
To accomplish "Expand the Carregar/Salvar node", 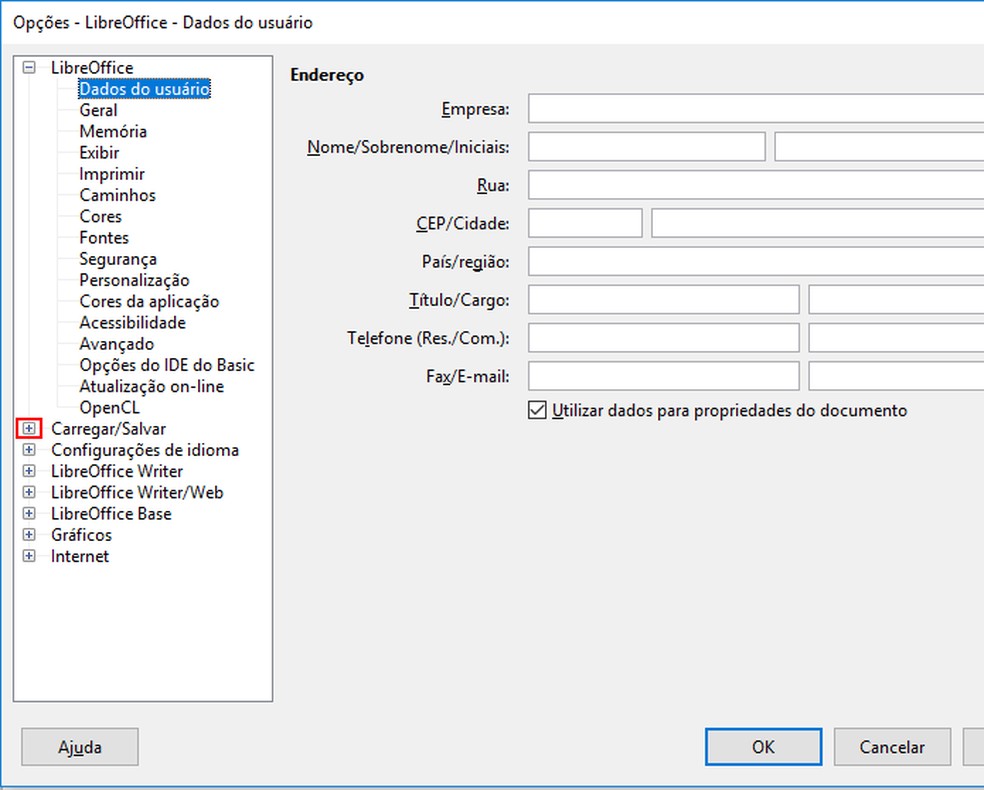I will click(x=29, y=429).
